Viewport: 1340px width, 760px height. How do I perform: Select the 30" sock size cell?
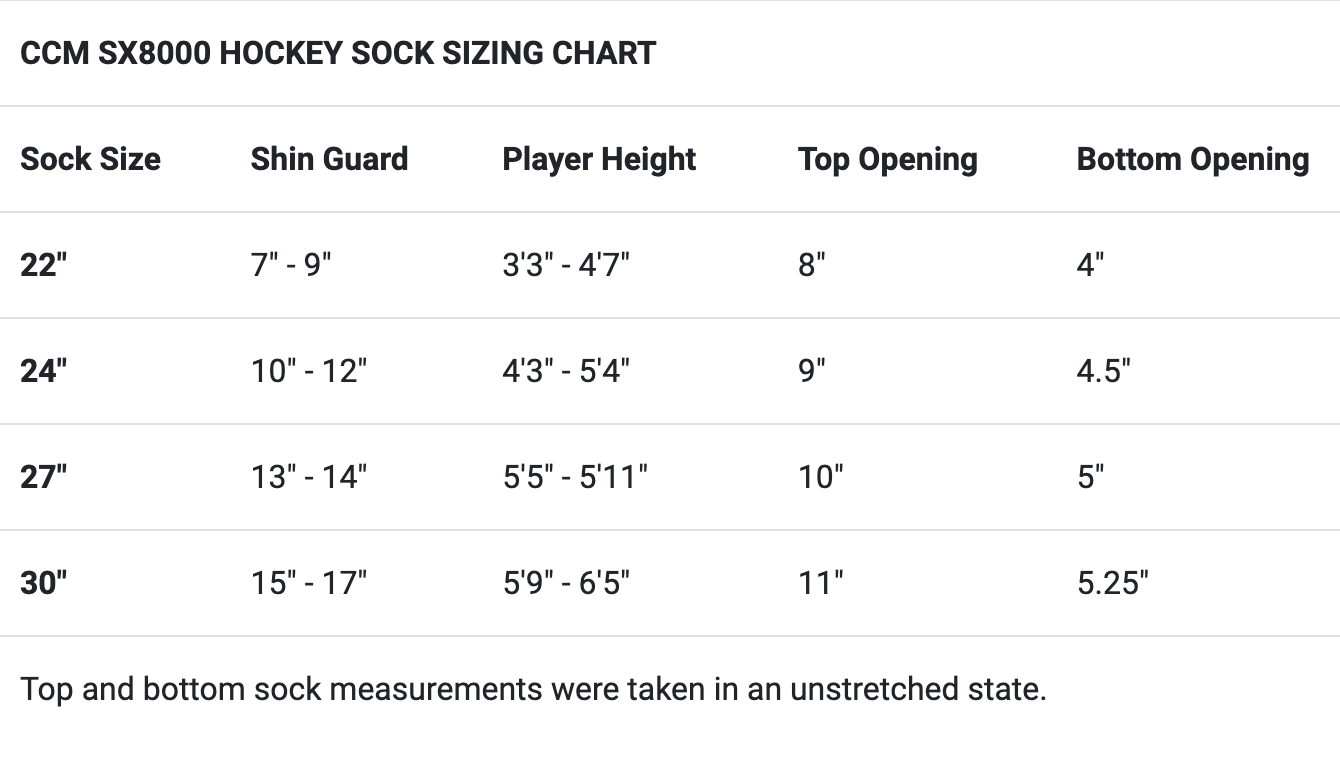[43, 583]
